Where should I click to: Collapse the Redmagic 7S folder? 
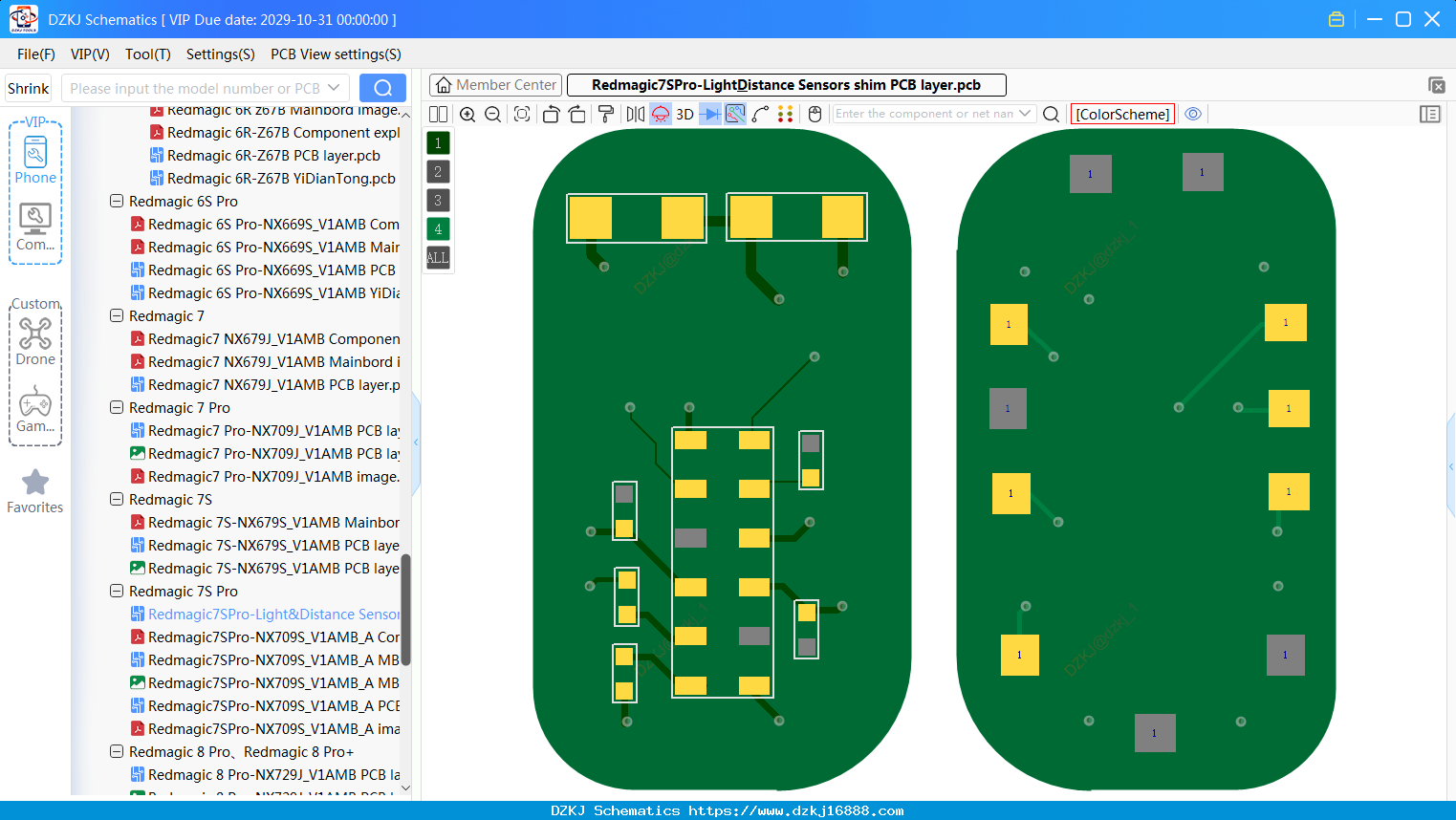pyautogui.click(x=117, y=500)
